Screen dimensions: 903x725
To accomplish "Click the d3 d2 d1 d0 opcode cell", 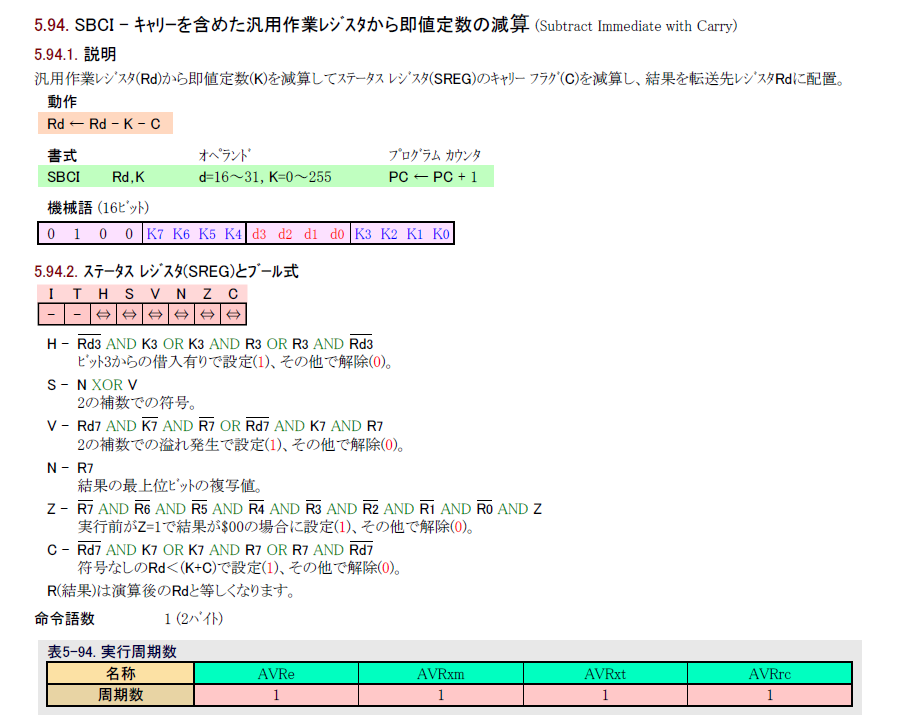I will point(298,234).
